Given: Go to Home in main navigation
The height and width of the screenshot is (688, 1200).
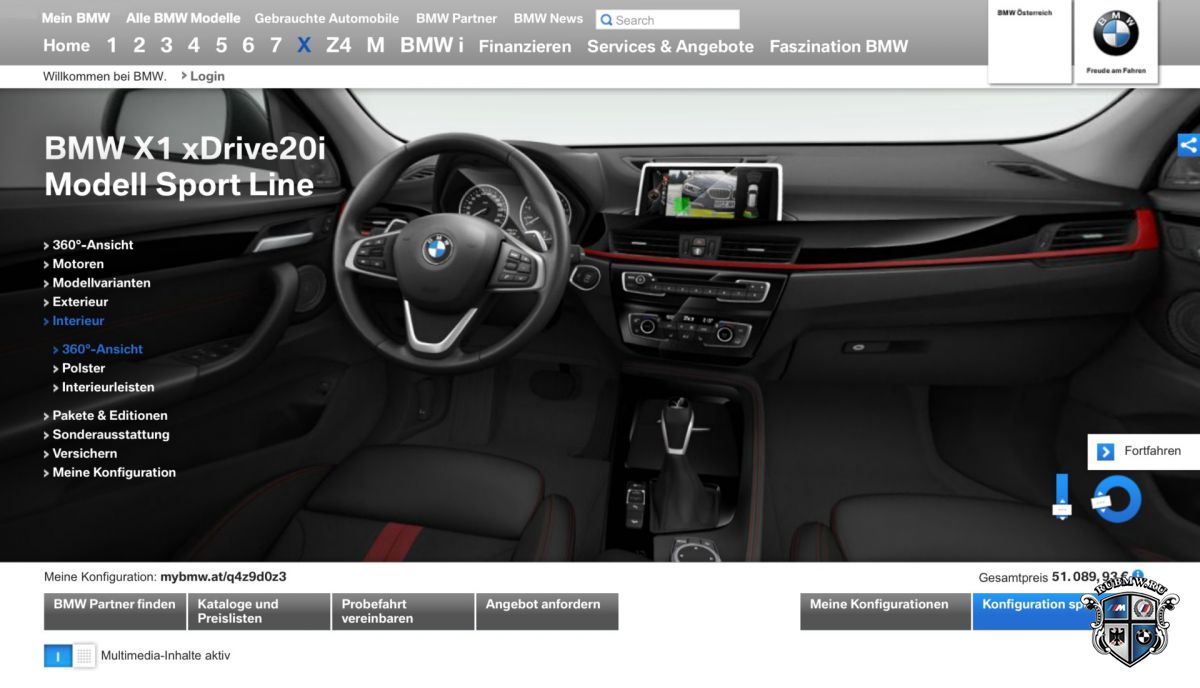Looking at the screenshot, I should 66,46.
